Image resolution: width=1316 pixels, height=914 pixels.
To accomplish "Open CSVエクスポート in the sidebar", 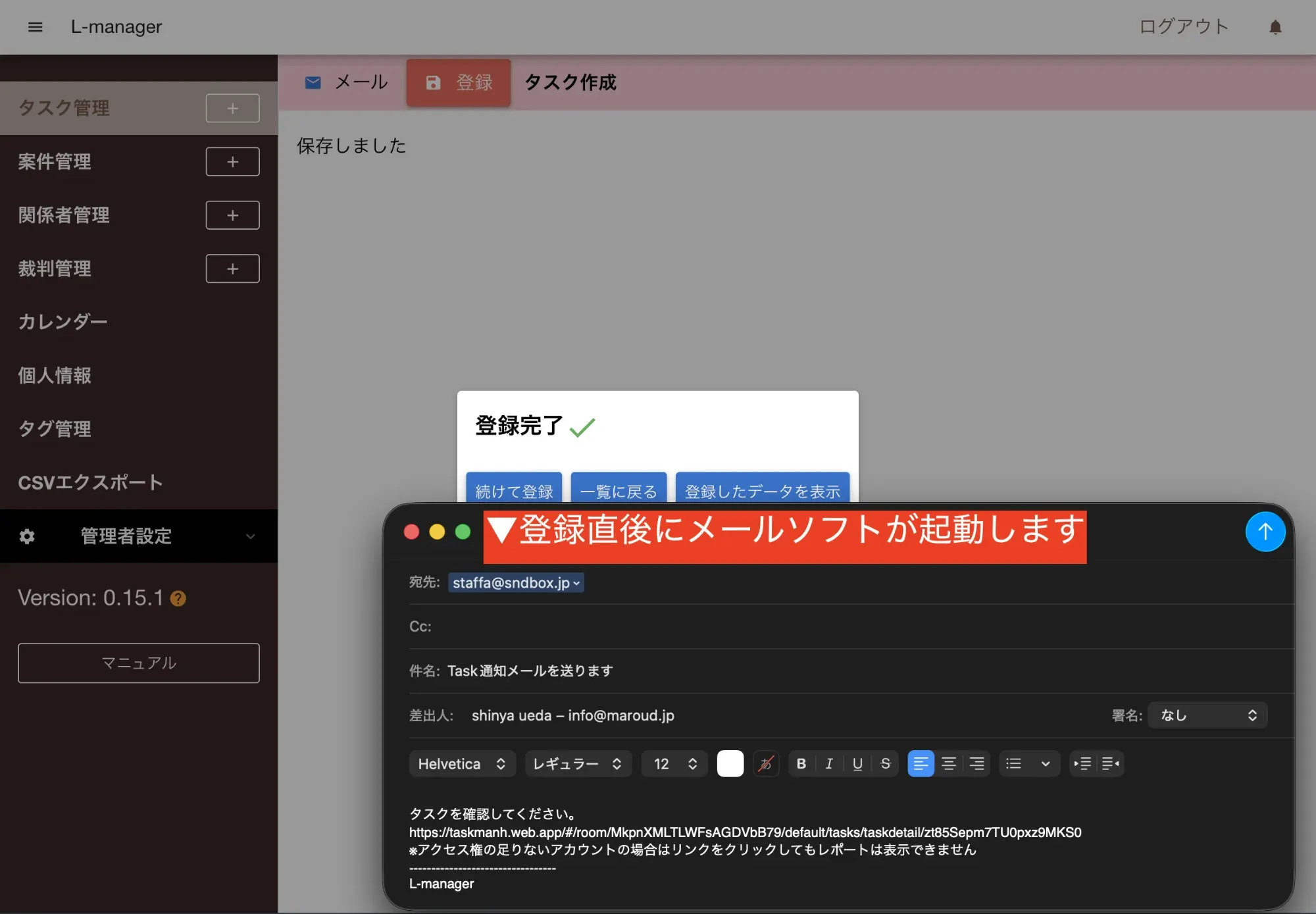I will pyautogui.click(x=91, y=482).
